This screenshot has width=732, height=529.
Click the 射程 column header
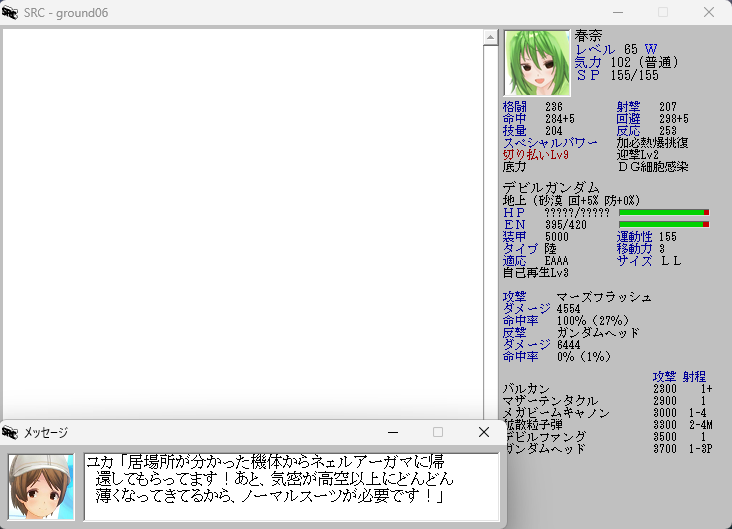[694, 376]
